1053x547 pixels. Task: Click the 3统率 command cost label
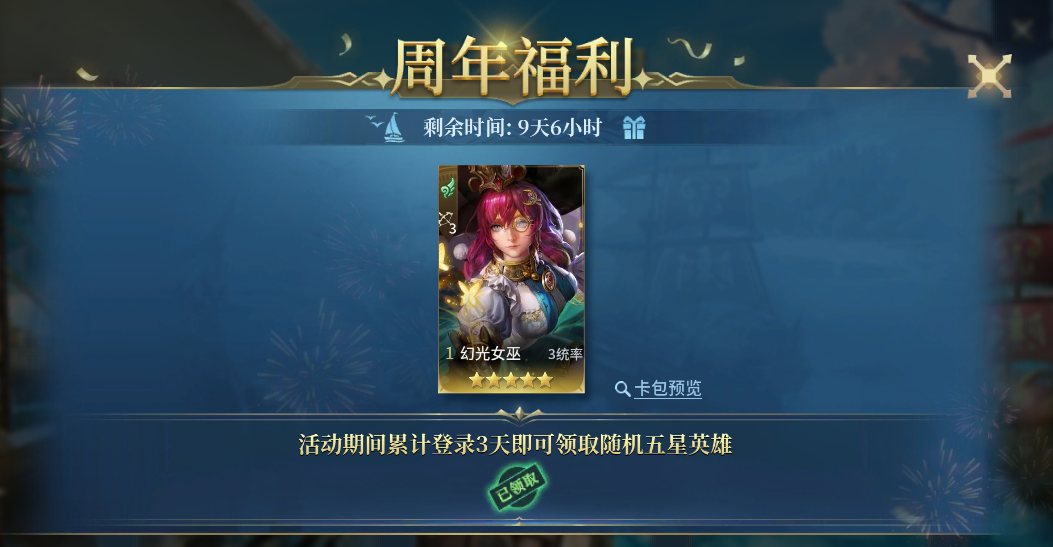pyautogui.click(x=565, y=354)
